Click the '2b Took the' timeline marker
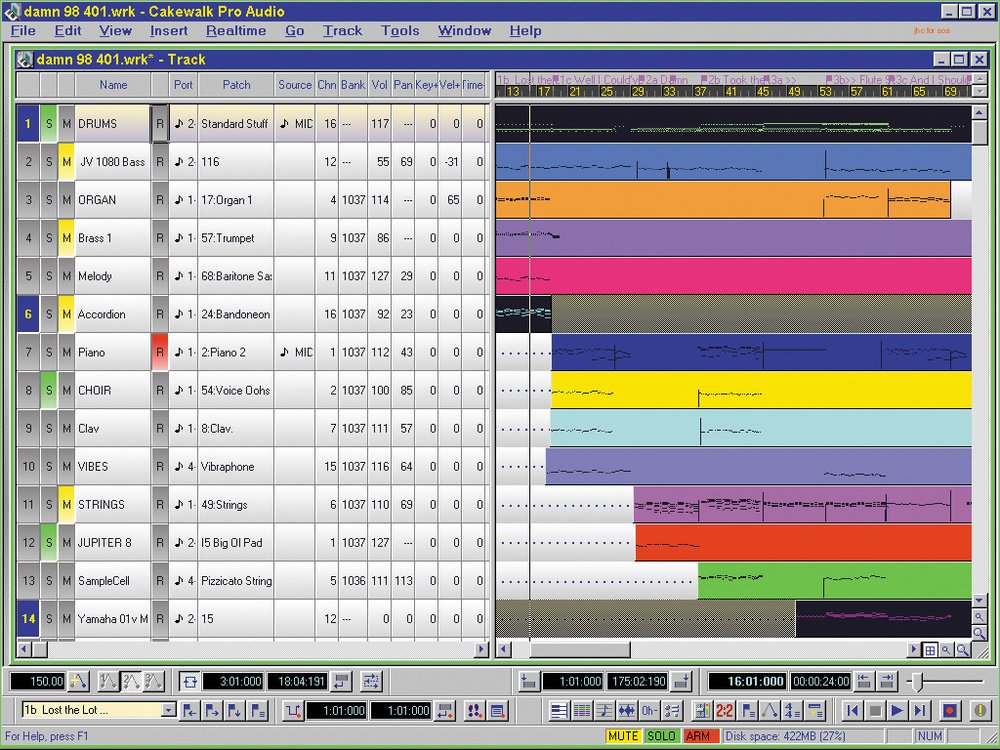The image size is (1000, 750). pyautogui.click(x=733, y=80)
